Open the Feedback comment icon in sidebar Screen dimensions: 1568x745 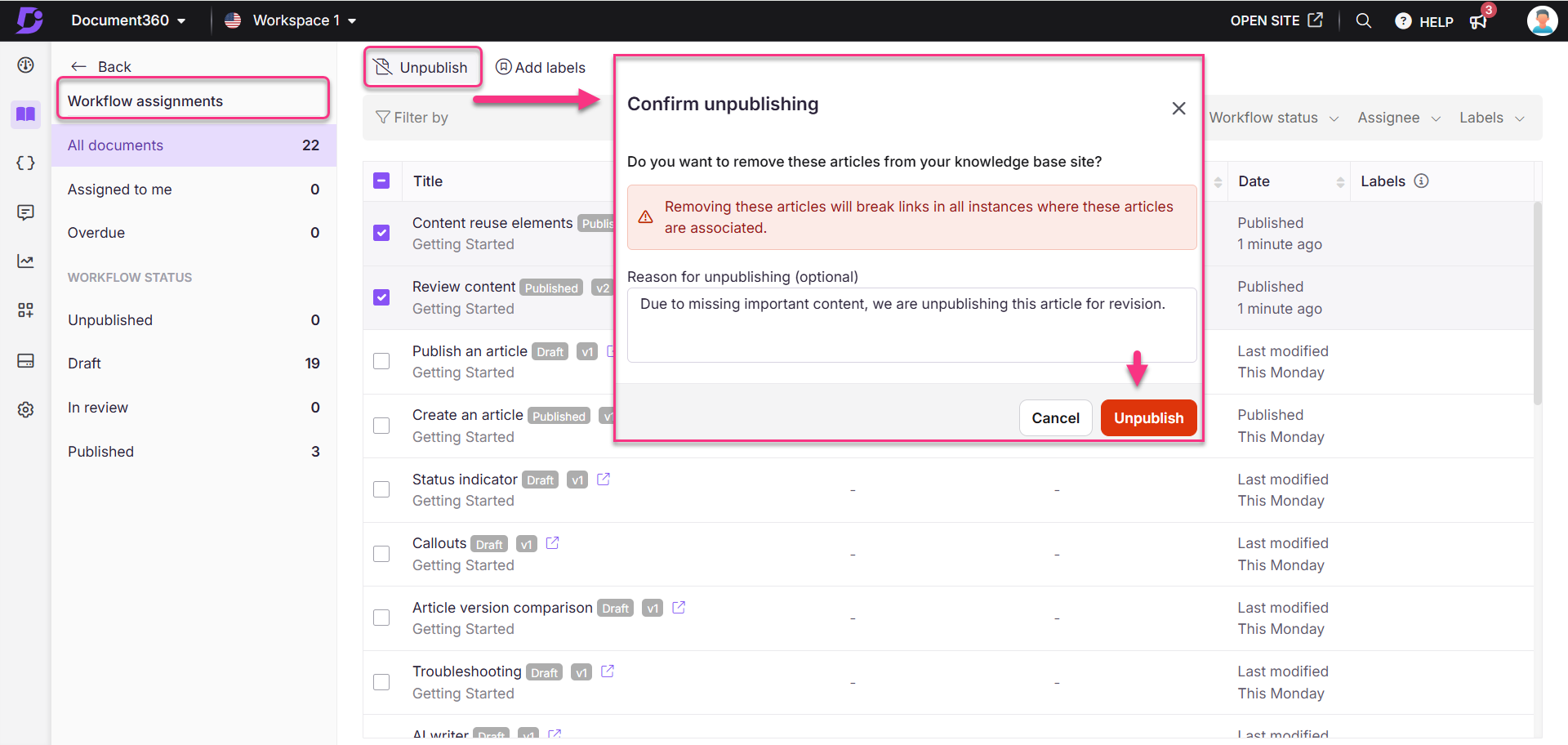(x=26, y=212)
